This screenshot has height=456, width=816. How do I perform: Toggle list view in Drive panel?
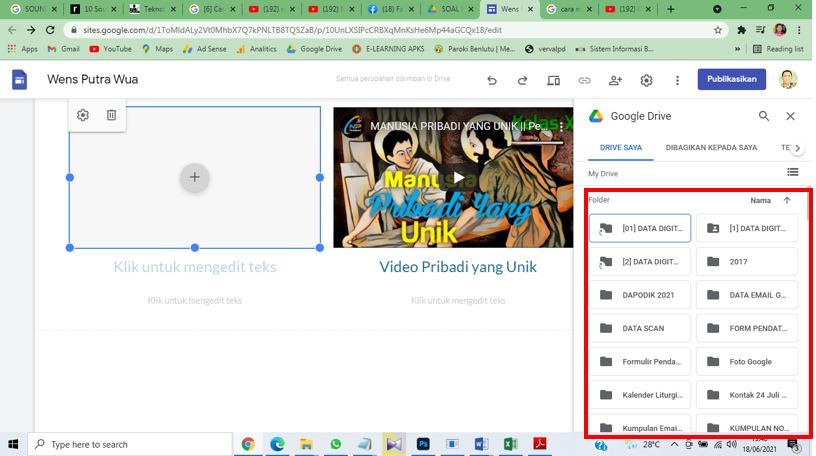click(x=792, y=173)
